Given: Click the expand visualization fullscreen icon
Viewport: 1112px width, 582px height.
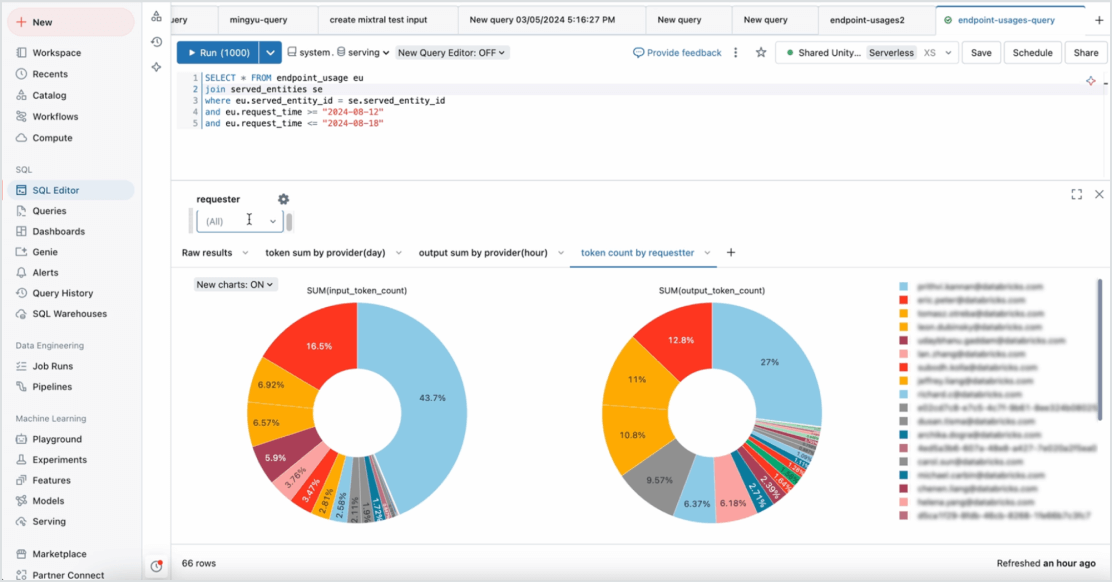Looking at the screenshot, I should [x=1076, y=195].
